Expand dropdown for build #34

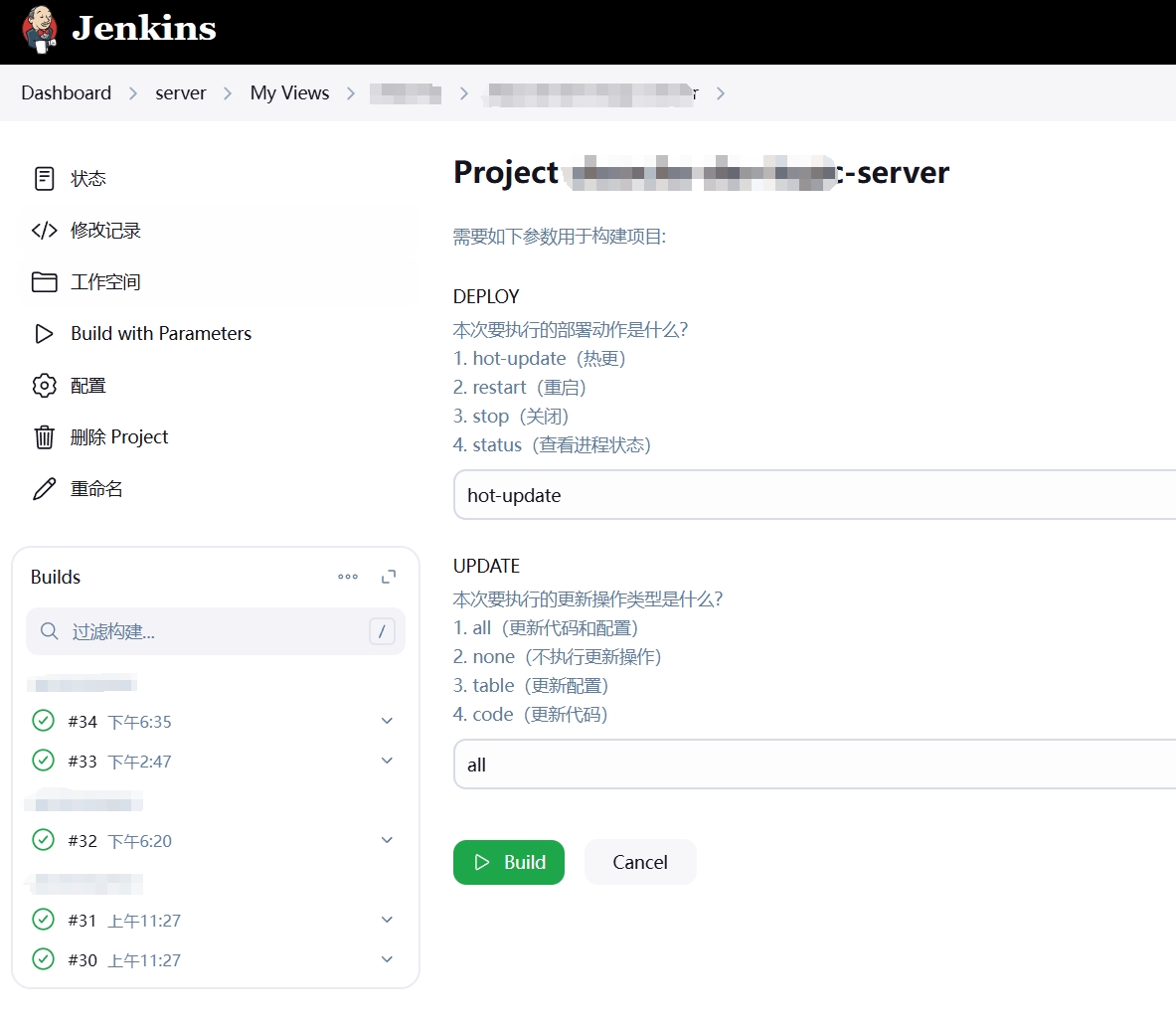pyautogui.click(x=387, y=721)
